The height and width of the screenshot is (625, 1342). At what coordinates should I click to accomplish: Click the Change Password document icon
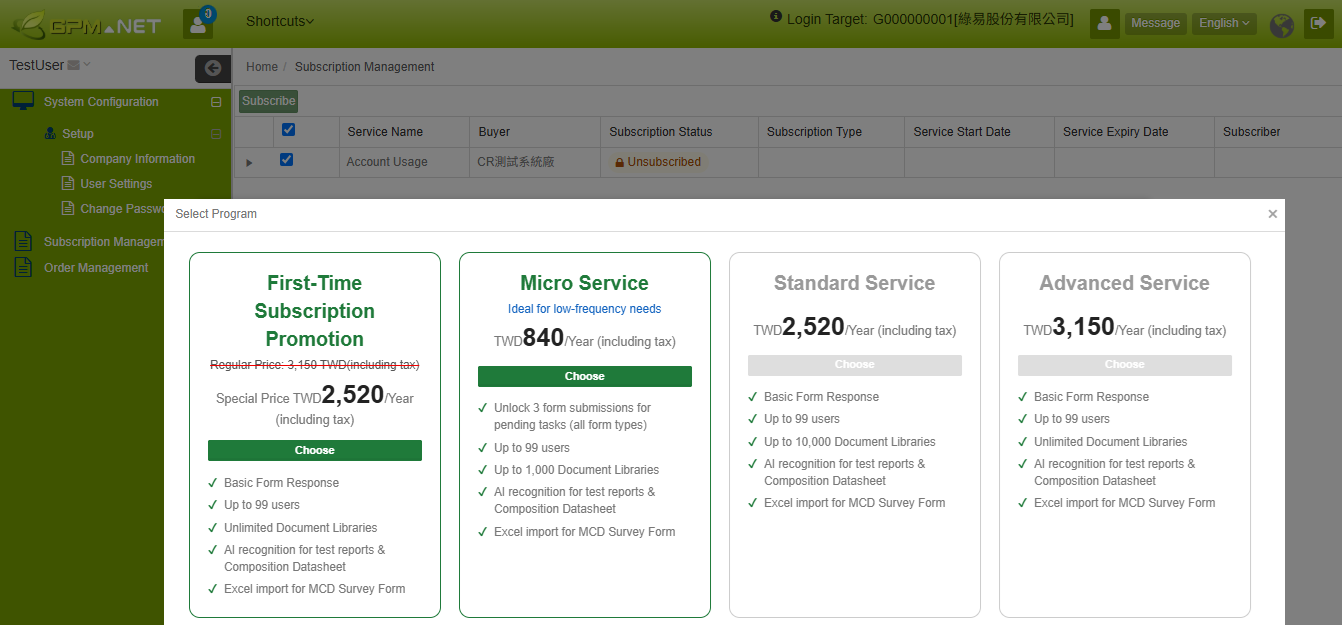pyautogui.click(x=68, y=208)
